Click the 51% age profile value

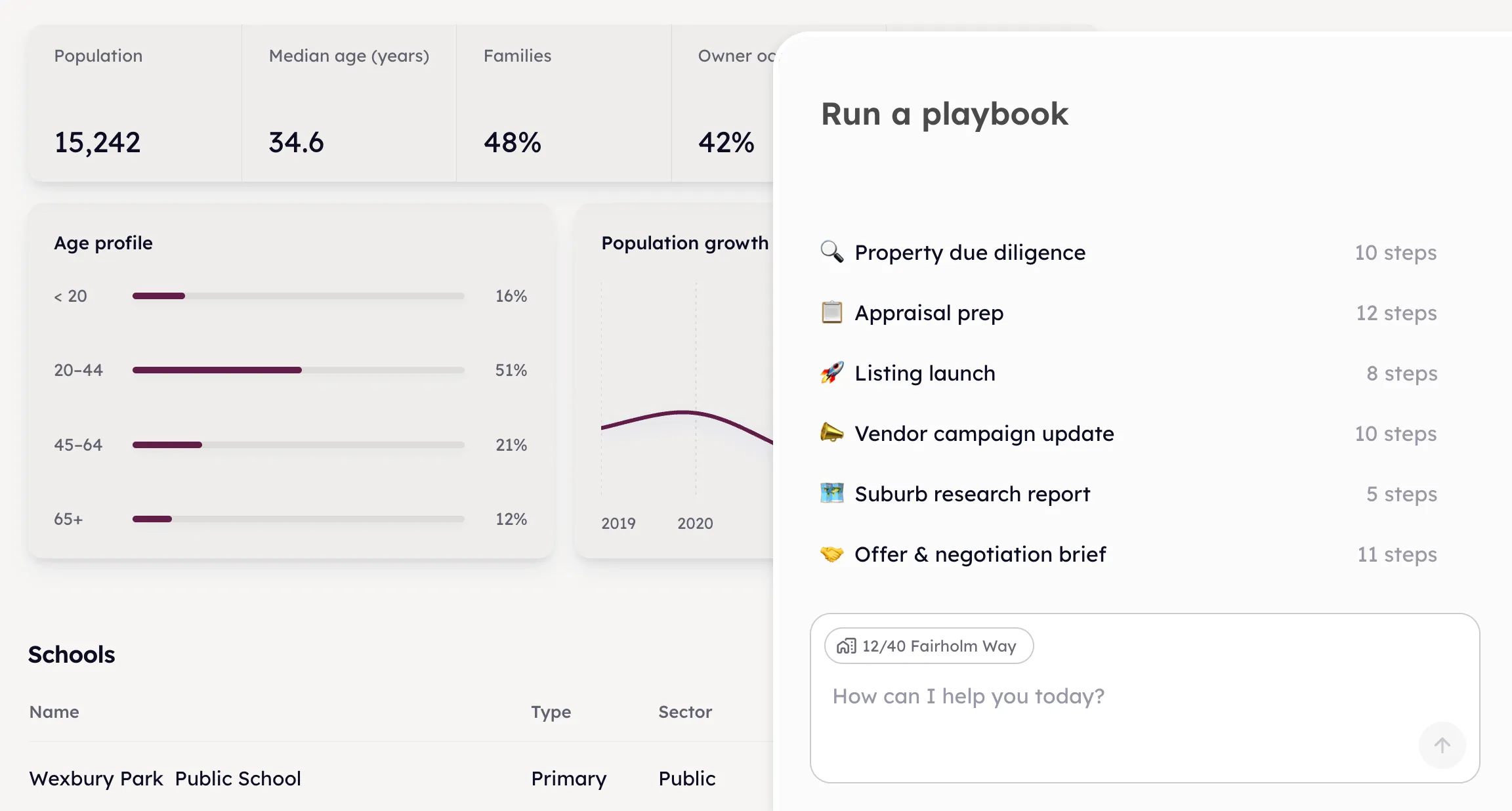pos(511,370)
